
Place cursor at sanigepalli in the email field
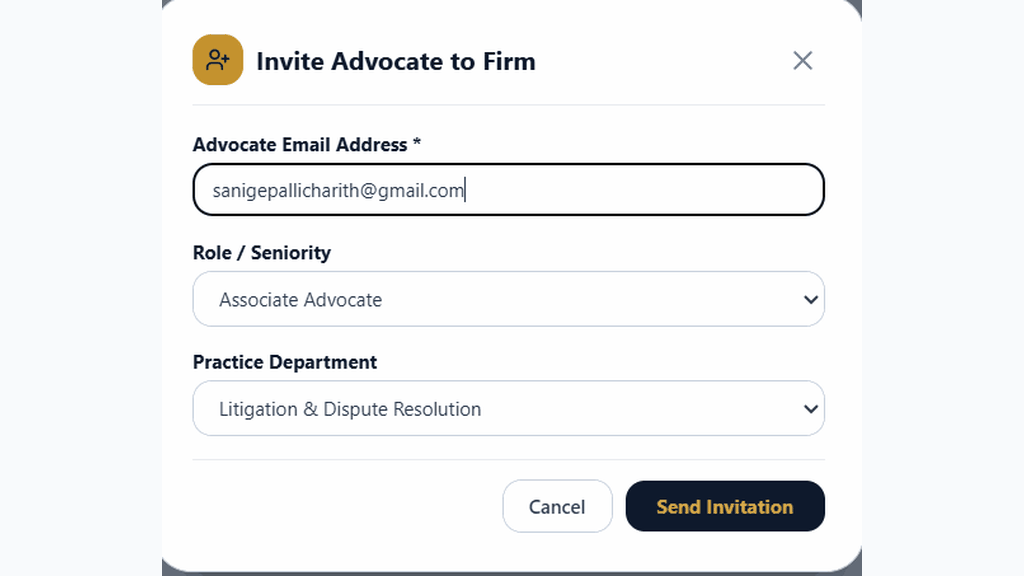point(251,190)
